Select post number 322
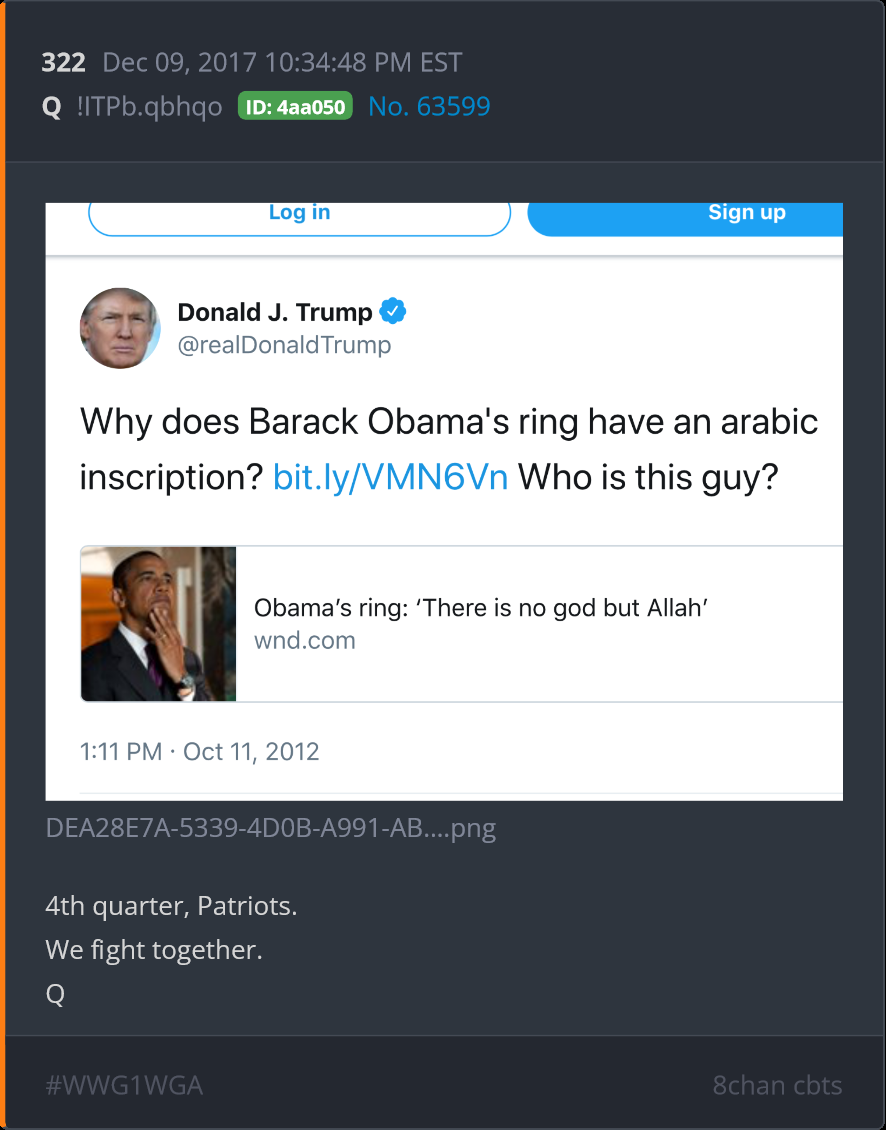 point(63,63)
